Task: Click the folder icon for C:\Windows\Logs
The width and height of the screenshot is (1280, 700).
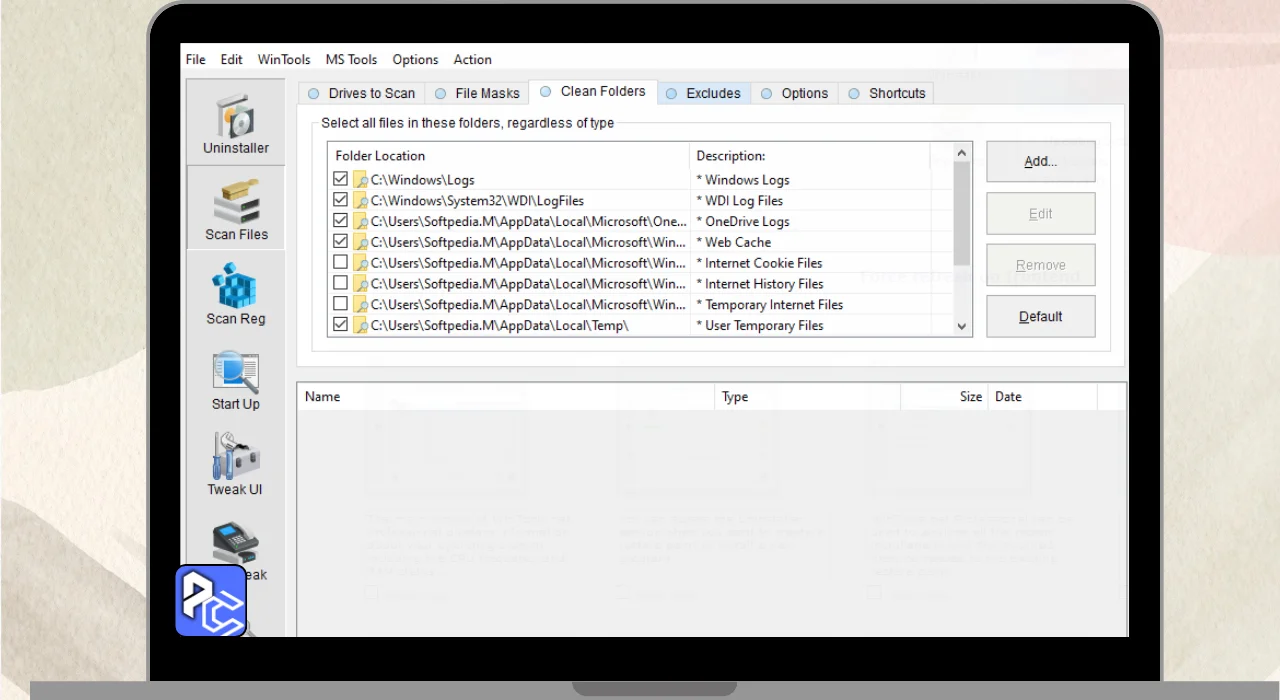Action: tap(360, 180)
